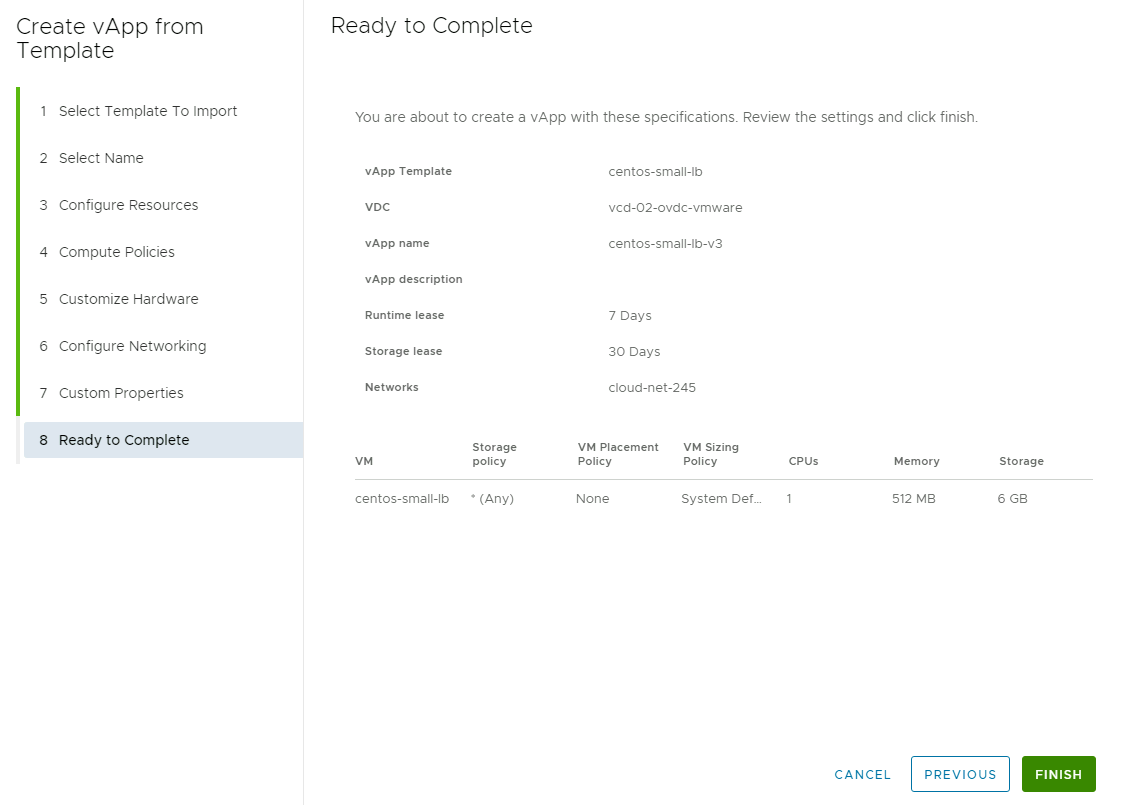
Task: Click the VM Placement Policy column header
Action: (x=618, y=454)
